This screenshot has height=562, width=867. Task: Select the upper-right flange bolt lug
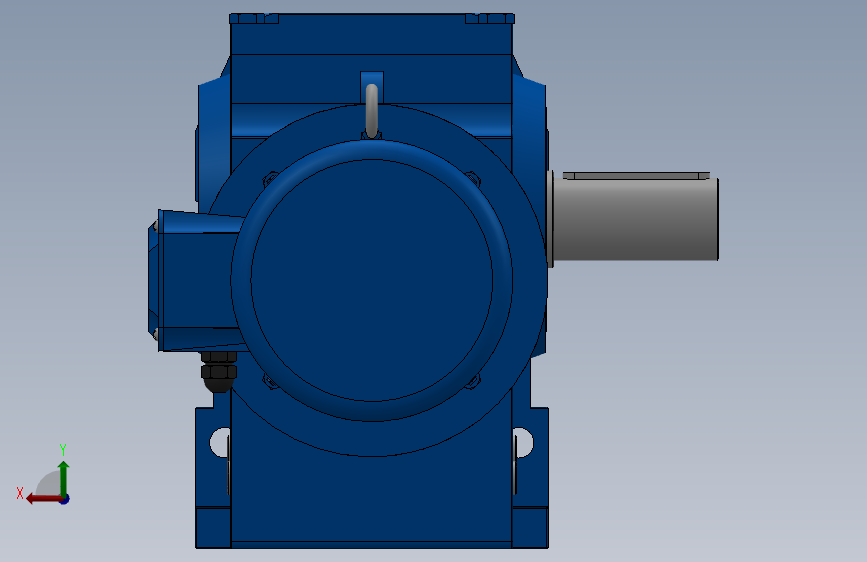[473, 179]
